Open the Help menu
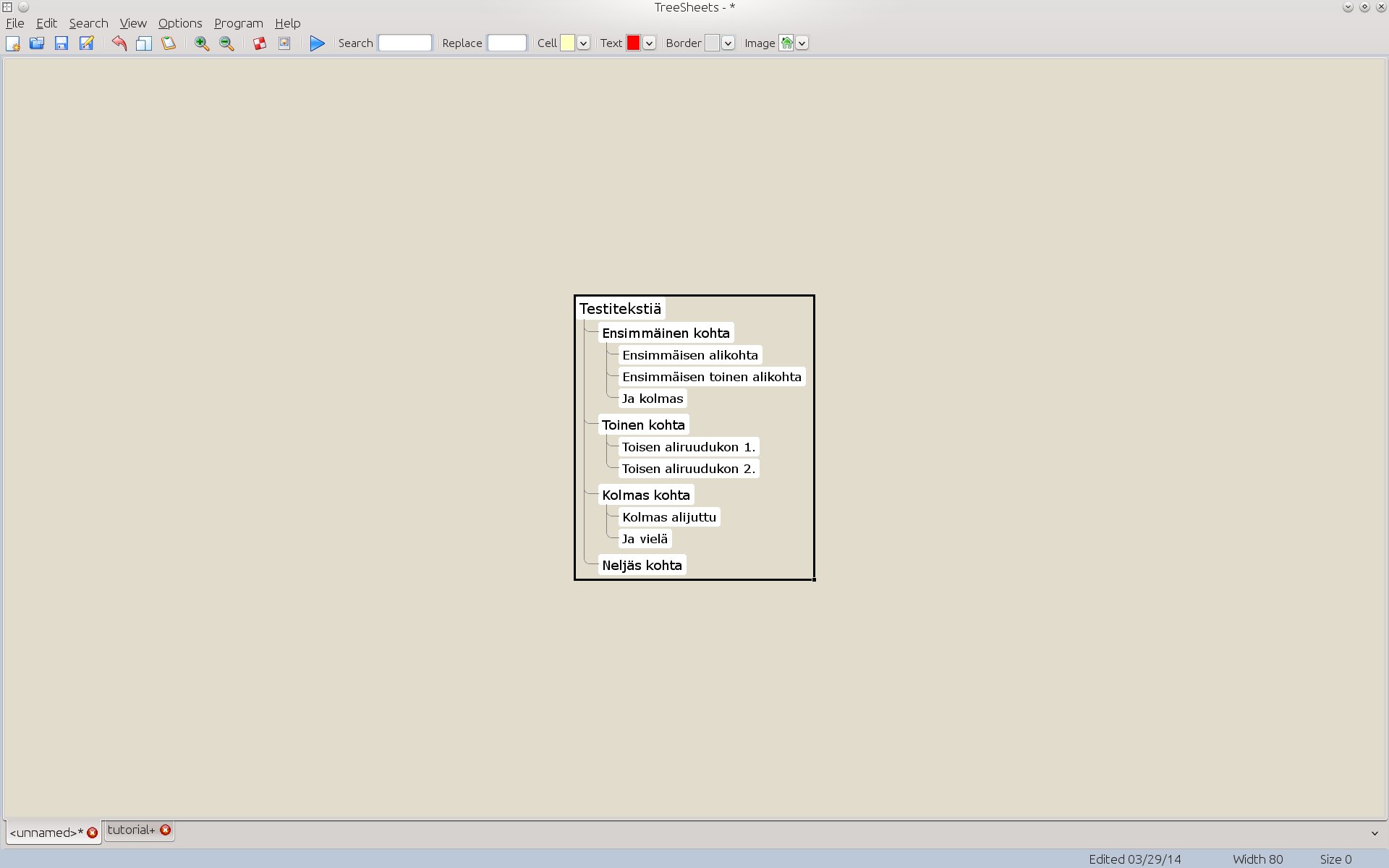The image size is (1389, 868). coord(287,23)
